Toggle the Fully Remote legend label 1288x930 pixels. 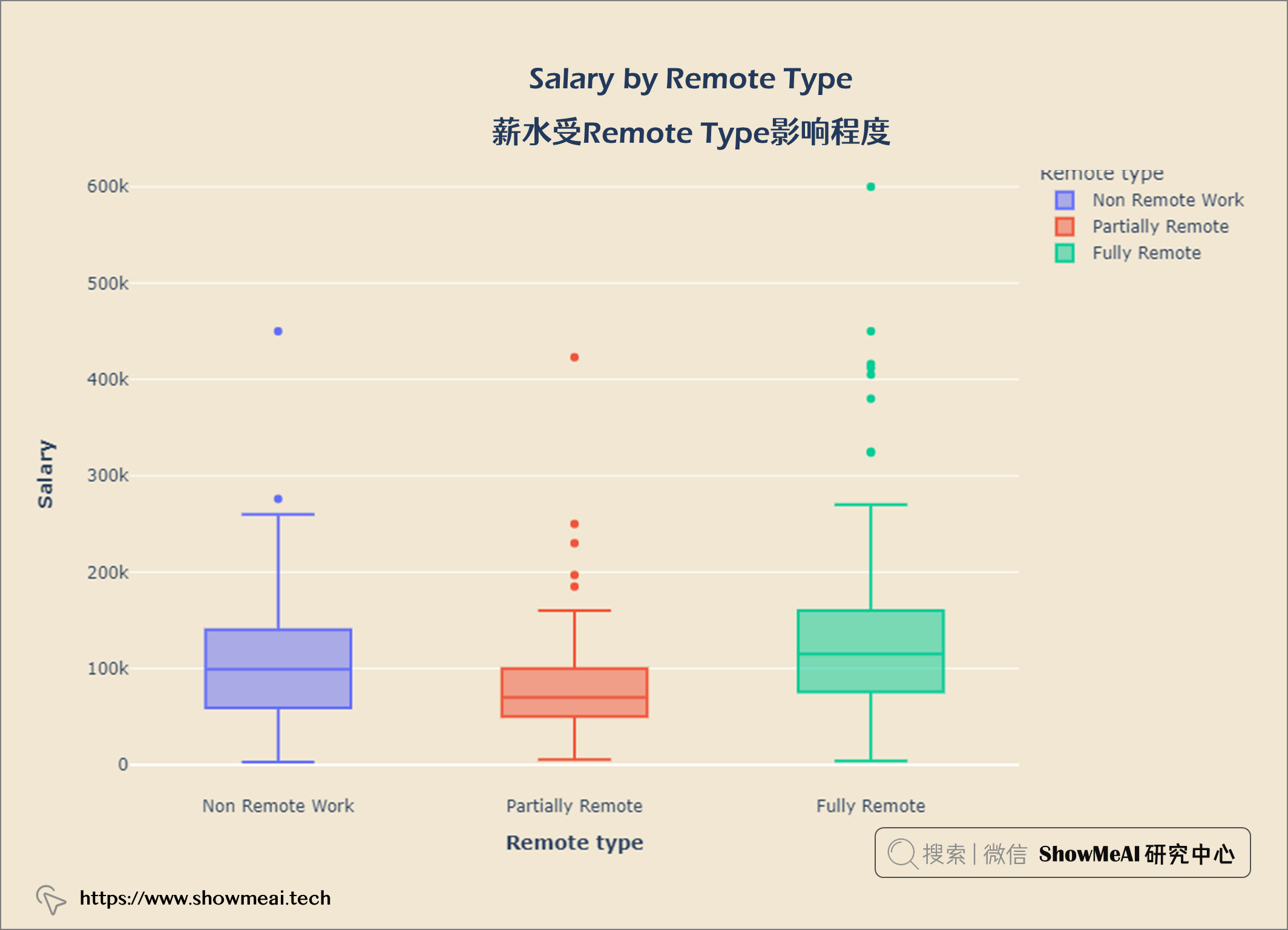[1146, 253]
